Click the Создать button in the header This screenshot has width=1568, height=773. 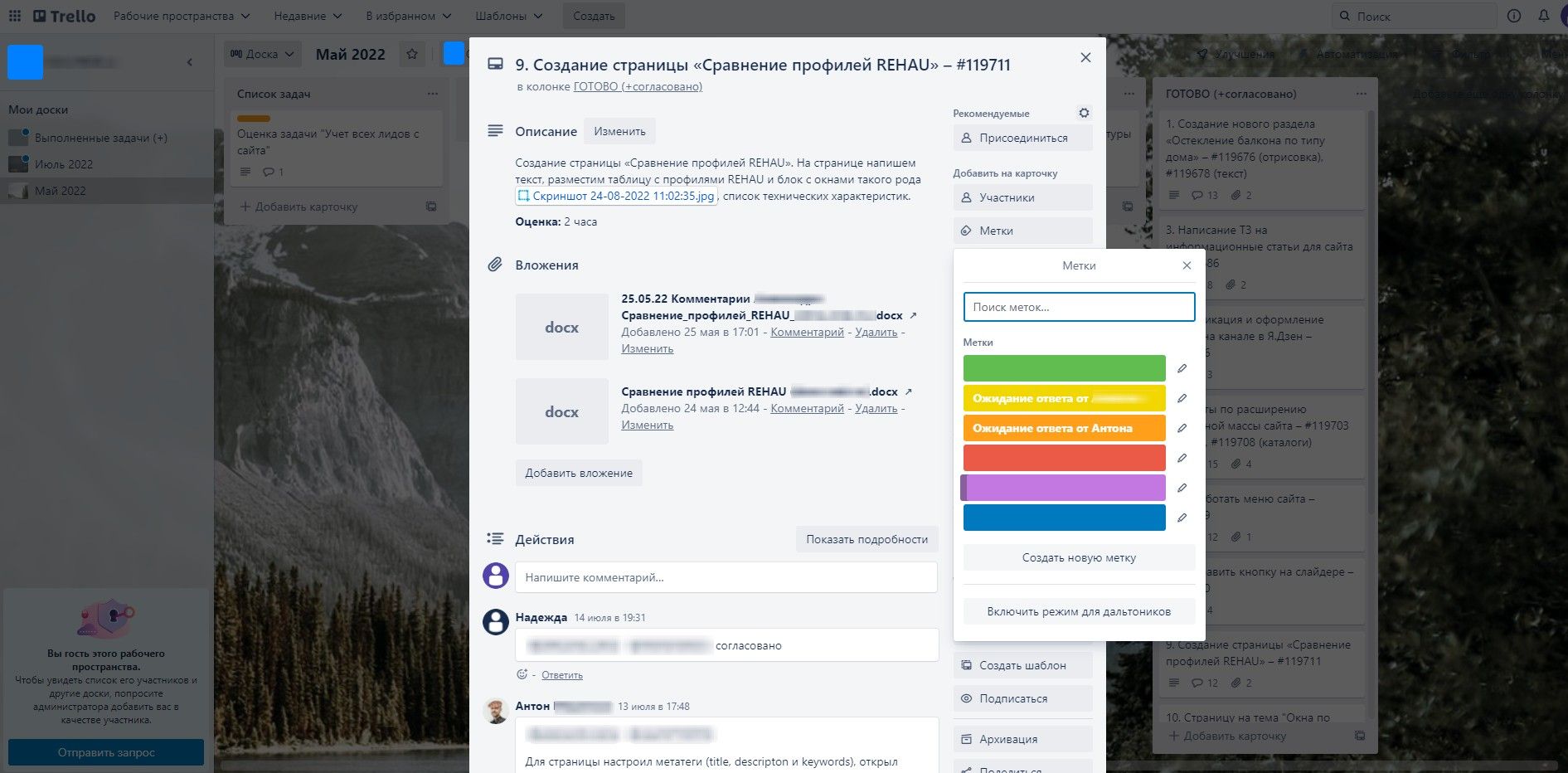[x=594, y=16]
